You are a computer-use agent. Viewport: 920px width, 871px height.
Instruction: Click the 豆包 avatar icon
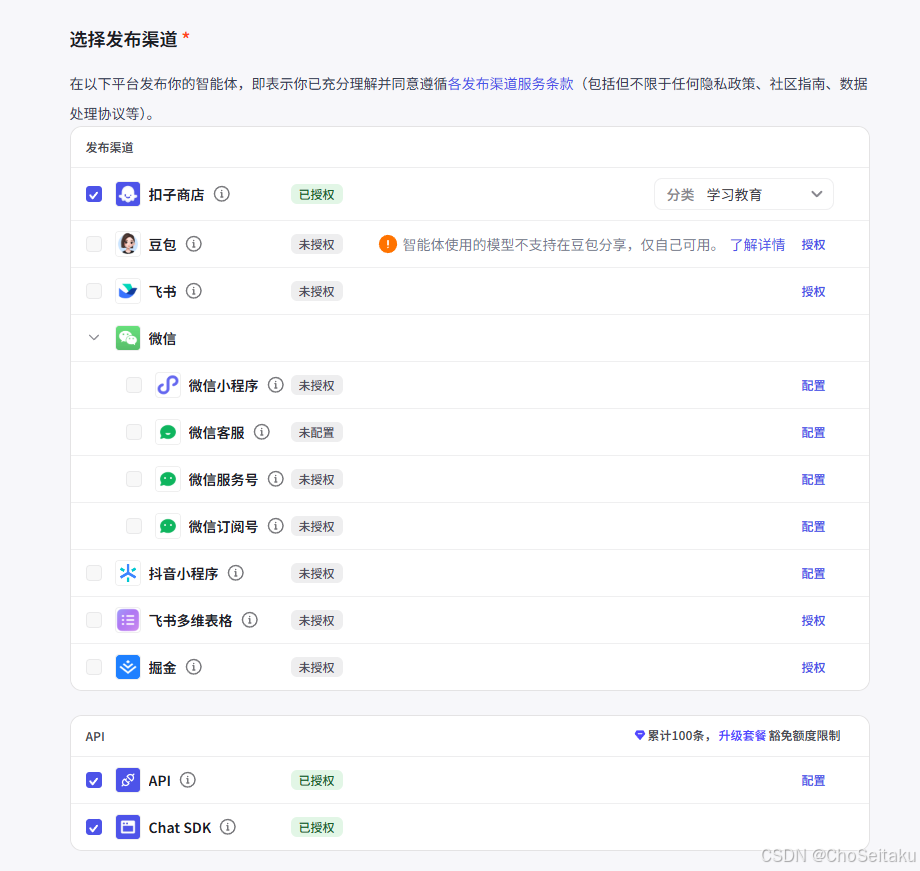click(x=128, y=244)
